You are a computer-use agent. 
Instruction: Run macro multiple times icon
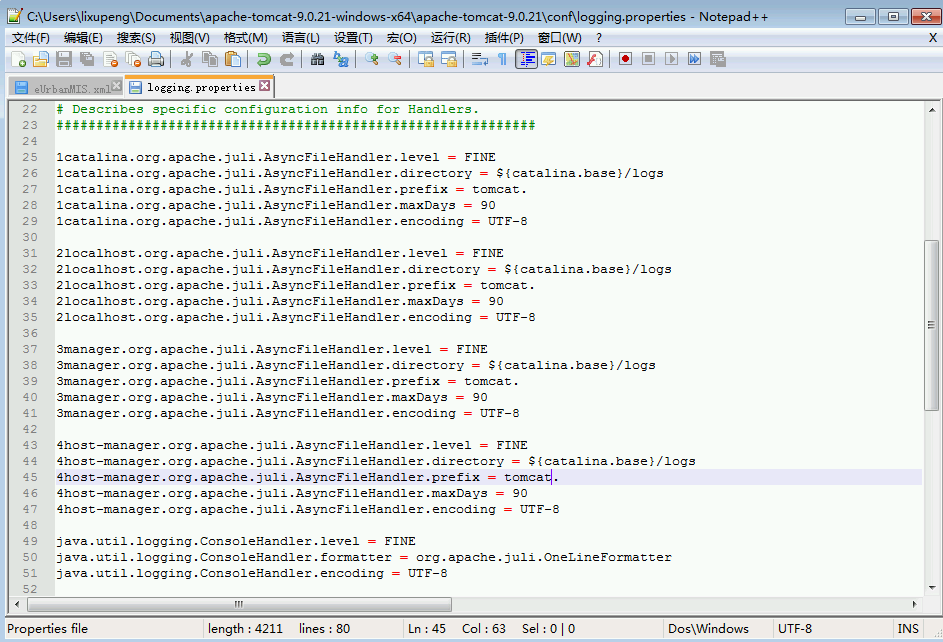695,59
